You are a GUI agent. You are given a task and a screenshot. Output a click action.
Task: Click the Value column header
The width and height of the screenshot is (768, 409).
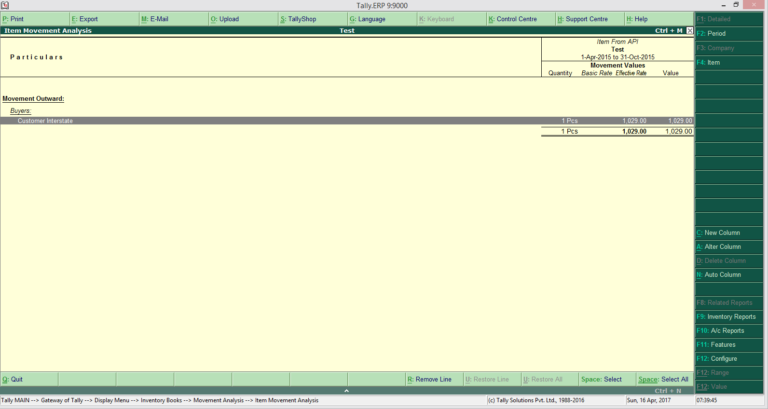[x=671, y=73]
